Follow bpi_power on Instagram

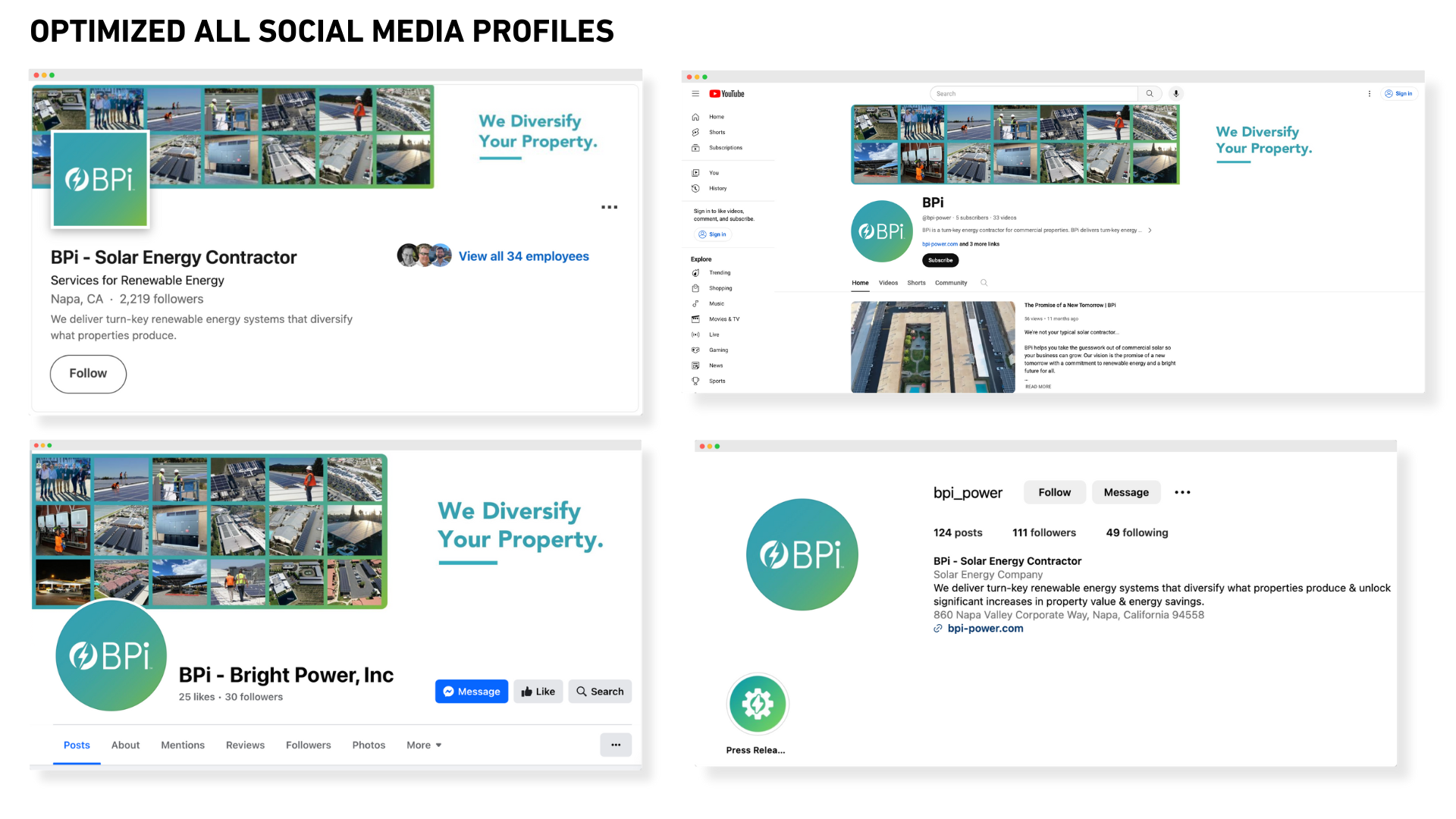point(1055,492)
